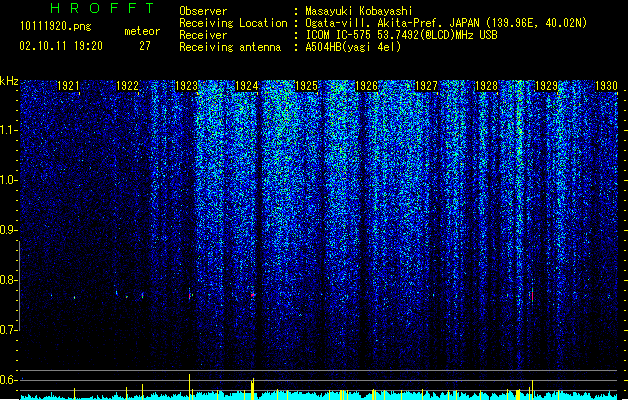The image size is (629, 400).
Task: Click the Receiving antenna label
Action: click(x=230, y=47)
